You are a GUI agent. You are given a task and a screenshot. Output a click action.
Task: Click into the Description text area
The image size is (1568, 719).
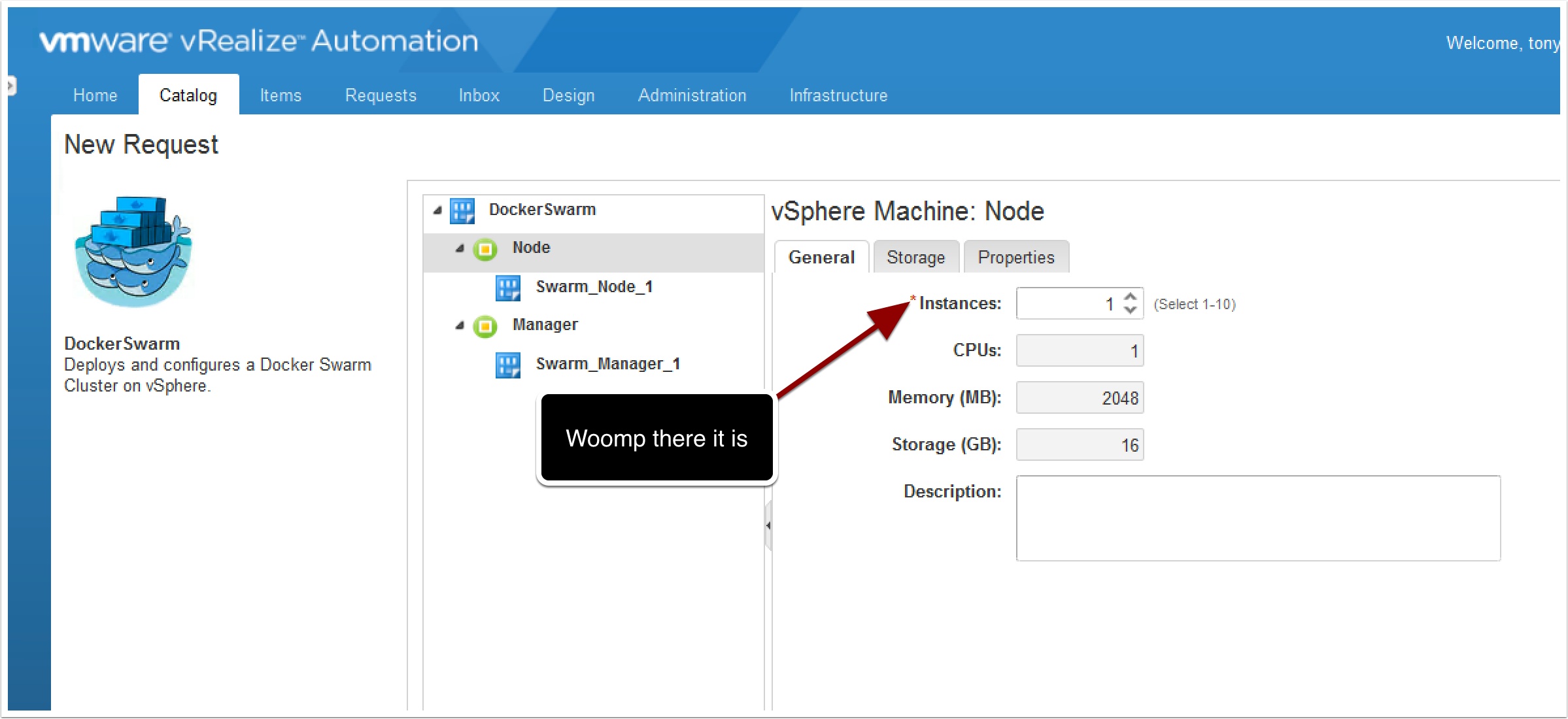[1258, 518]
